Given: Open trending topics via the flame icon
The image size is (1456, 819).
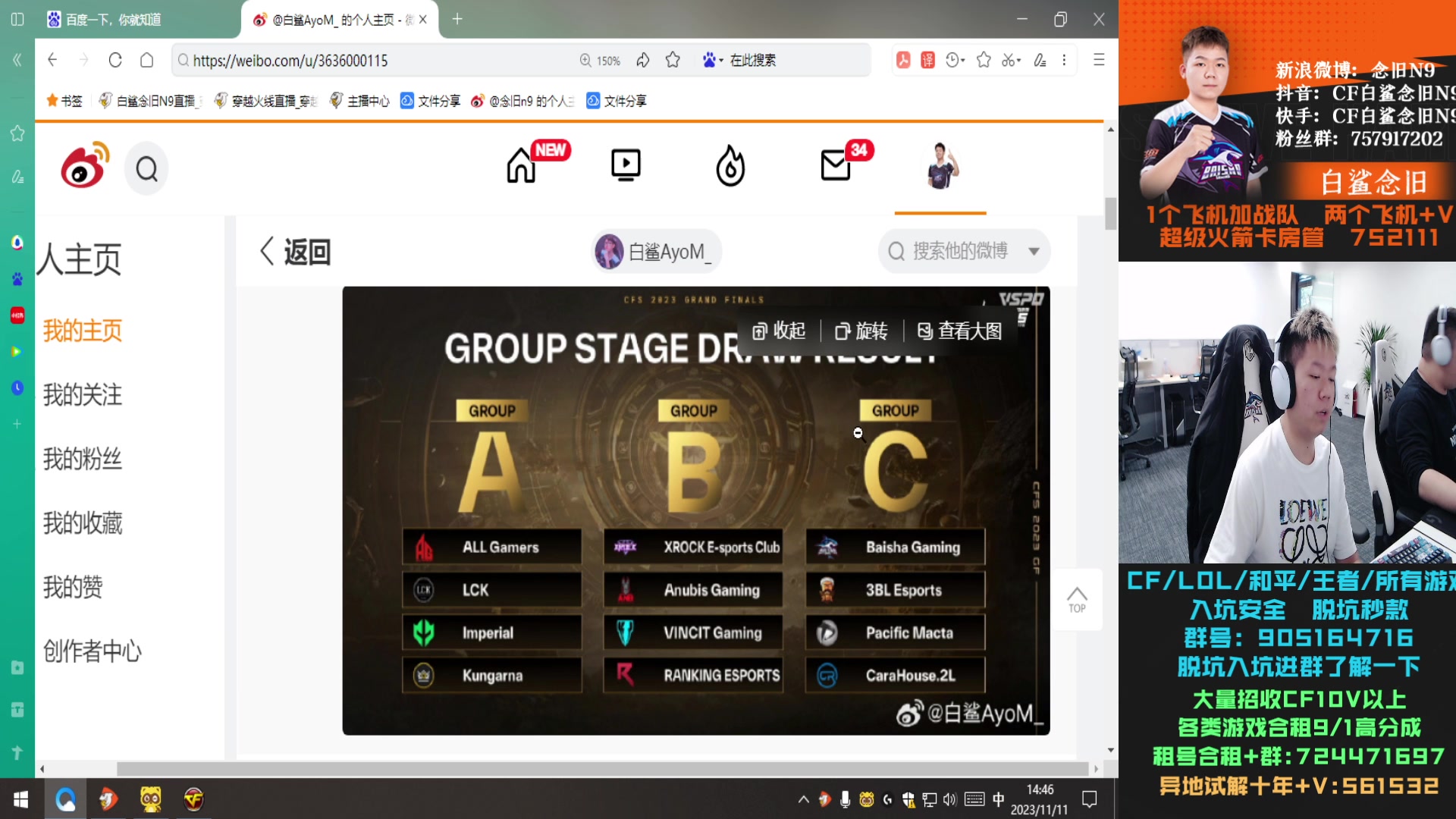Looking at the screenshot, I should 730,165.
